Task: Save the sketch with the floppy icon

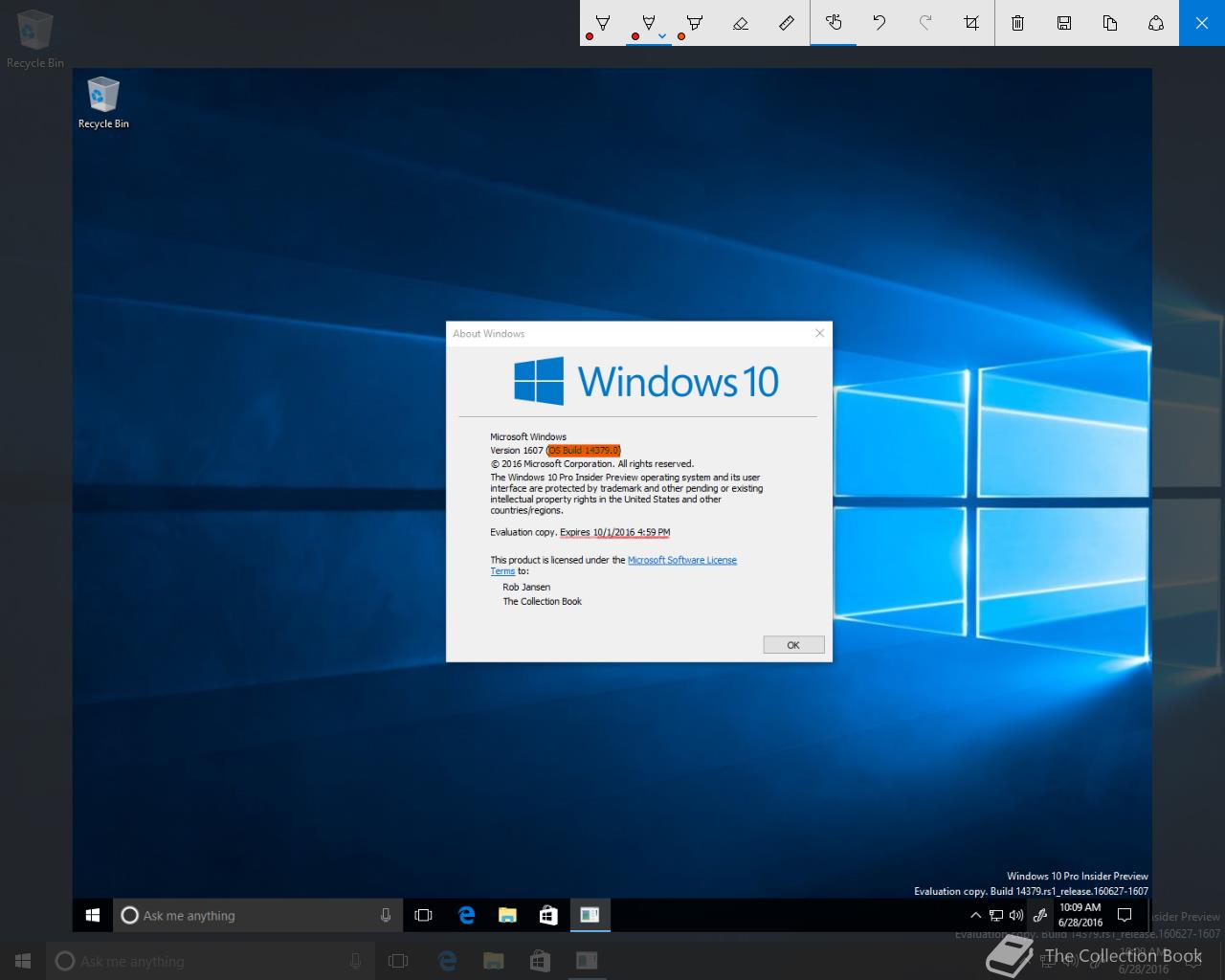Action: 1064,23
